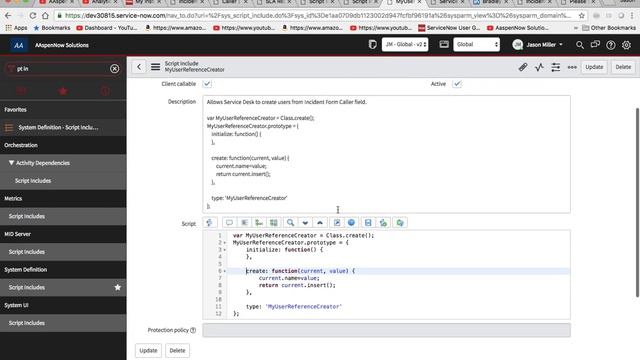
Task: Toggle full screen editor icon
Action: pyautogui.click(x=337, y=222)
